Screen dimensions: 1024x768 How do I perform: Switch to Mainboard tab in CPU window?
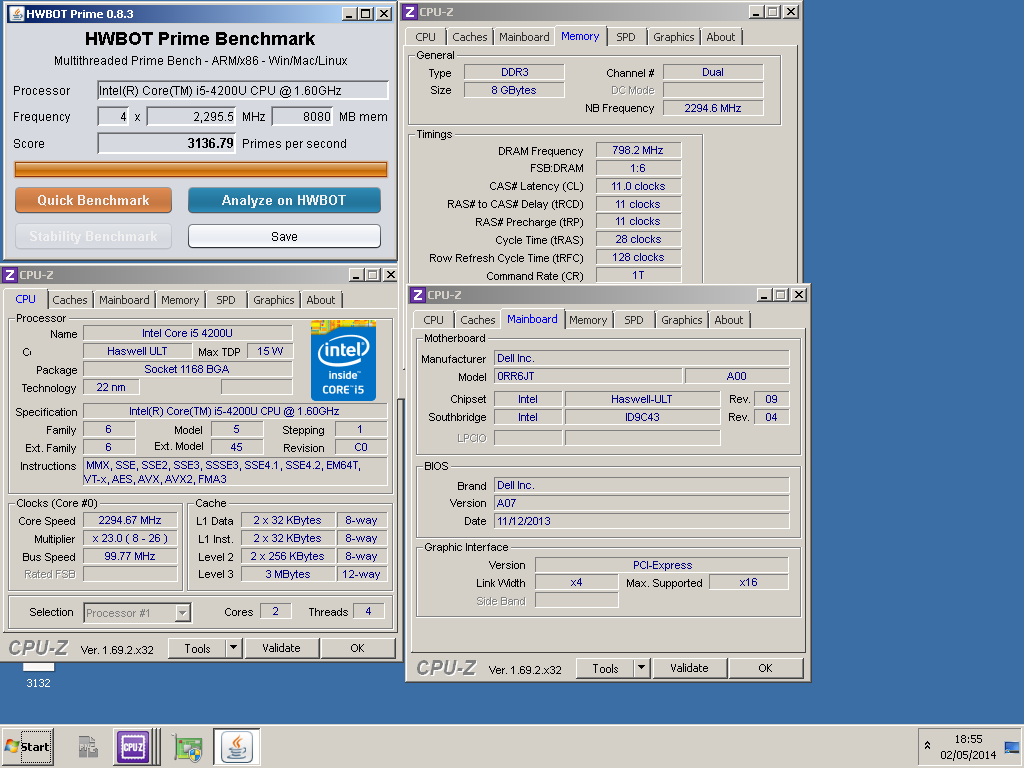124,300
